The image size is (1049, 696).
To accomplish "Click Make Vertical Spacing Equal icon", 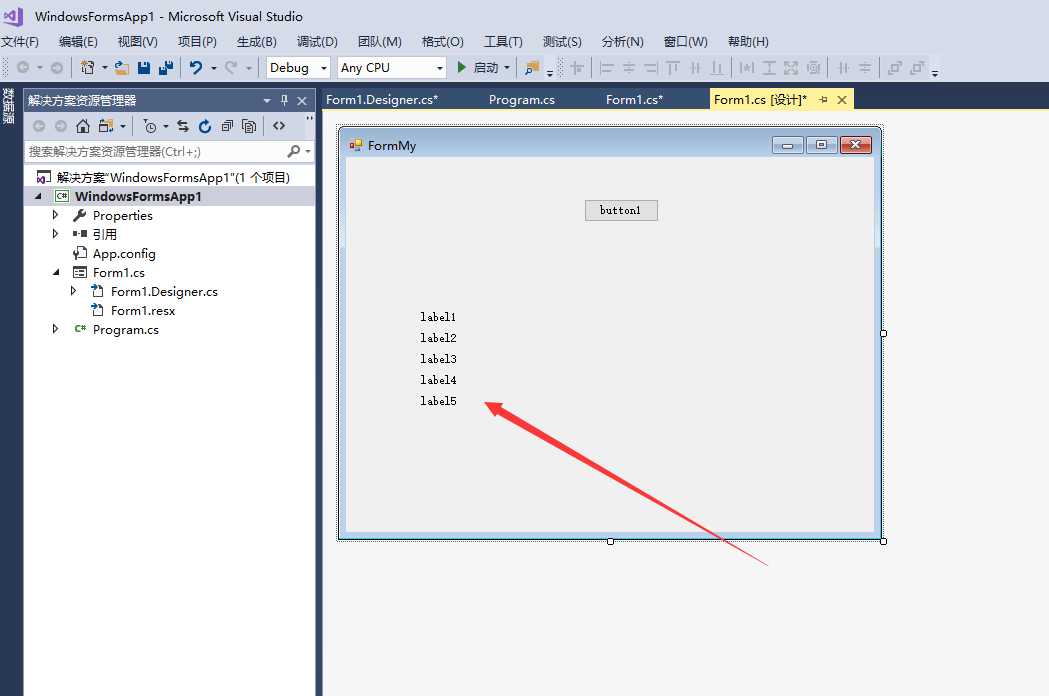I will 865,68.
